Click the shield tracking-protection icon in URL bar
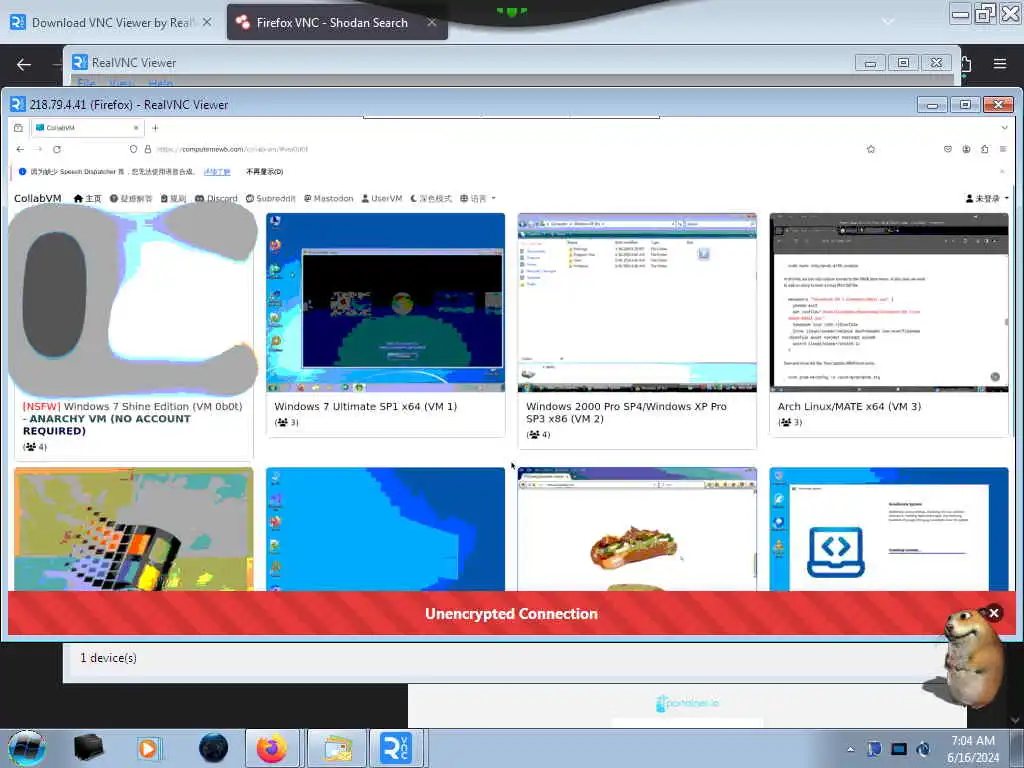Viewport: 1024px width, 768px height. tap(133, 150)
